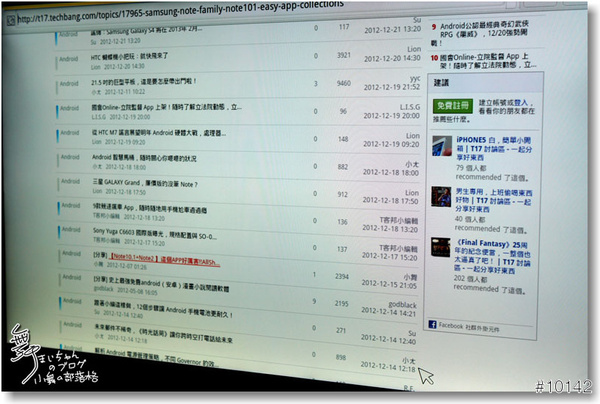Click the view count 271
Image resolution: width=600 pixels, height=404 pixels.
click(x=341, y=330)
